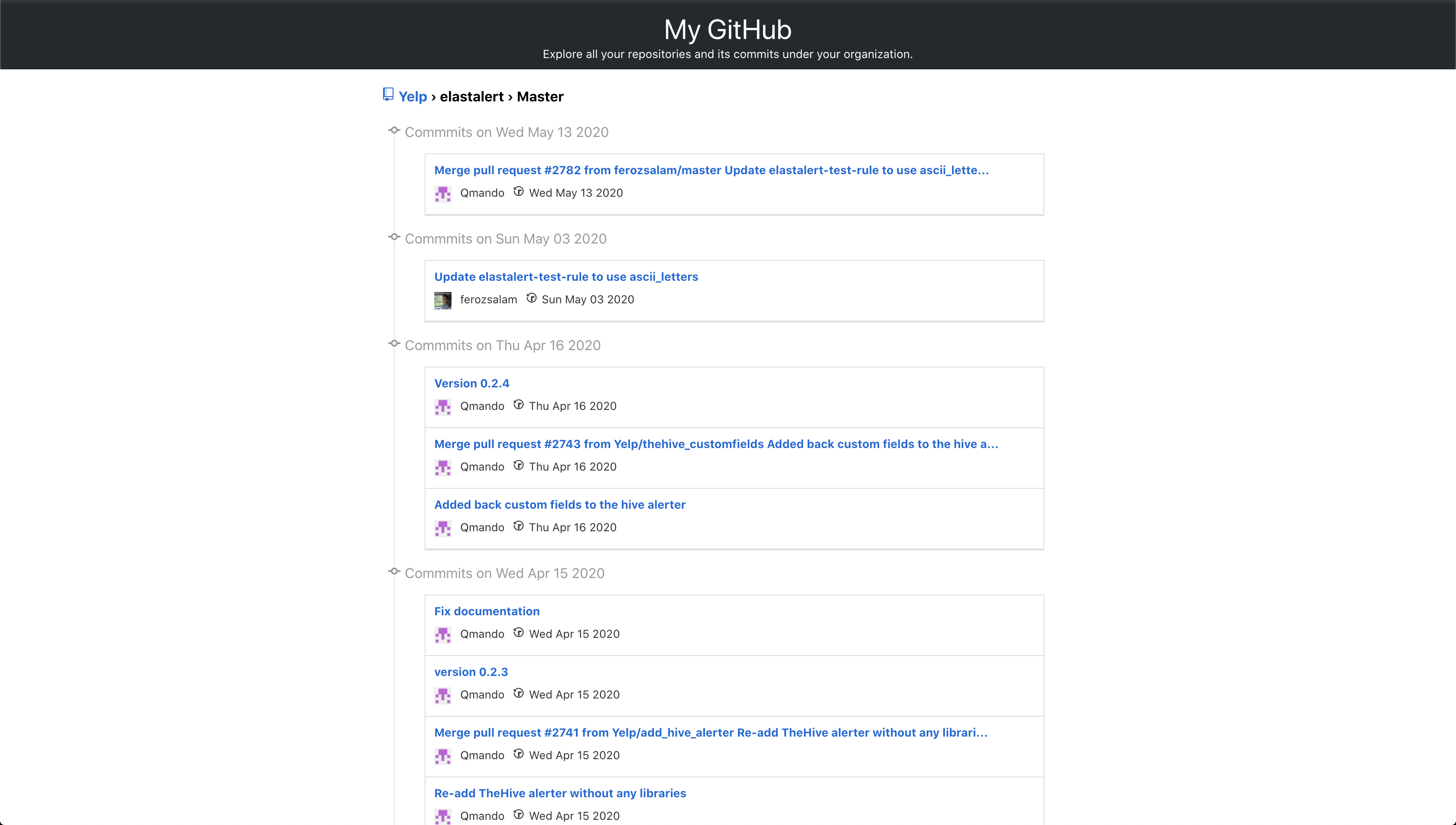Screen dimensions: 1456x825
Task: Click the Yelp organization link
Action: [x=413, y=97]
